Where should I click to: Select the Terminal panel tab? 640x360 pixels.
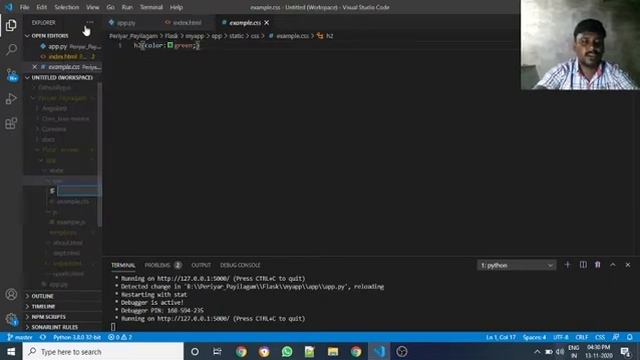123,265
